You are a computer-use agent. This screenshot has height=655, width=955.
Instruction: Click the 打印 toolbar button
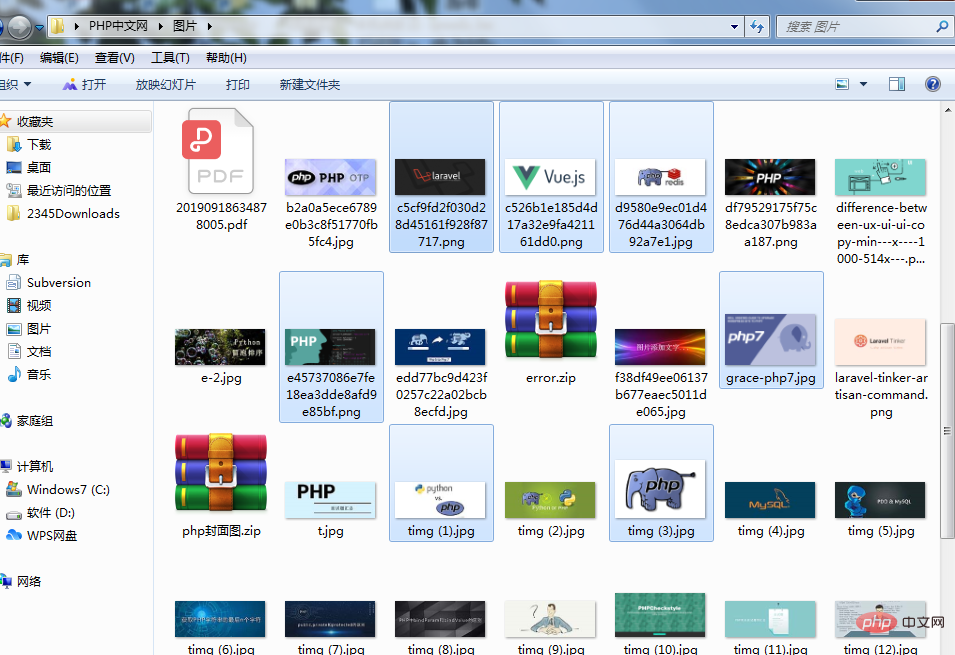[x=238, y=85]
